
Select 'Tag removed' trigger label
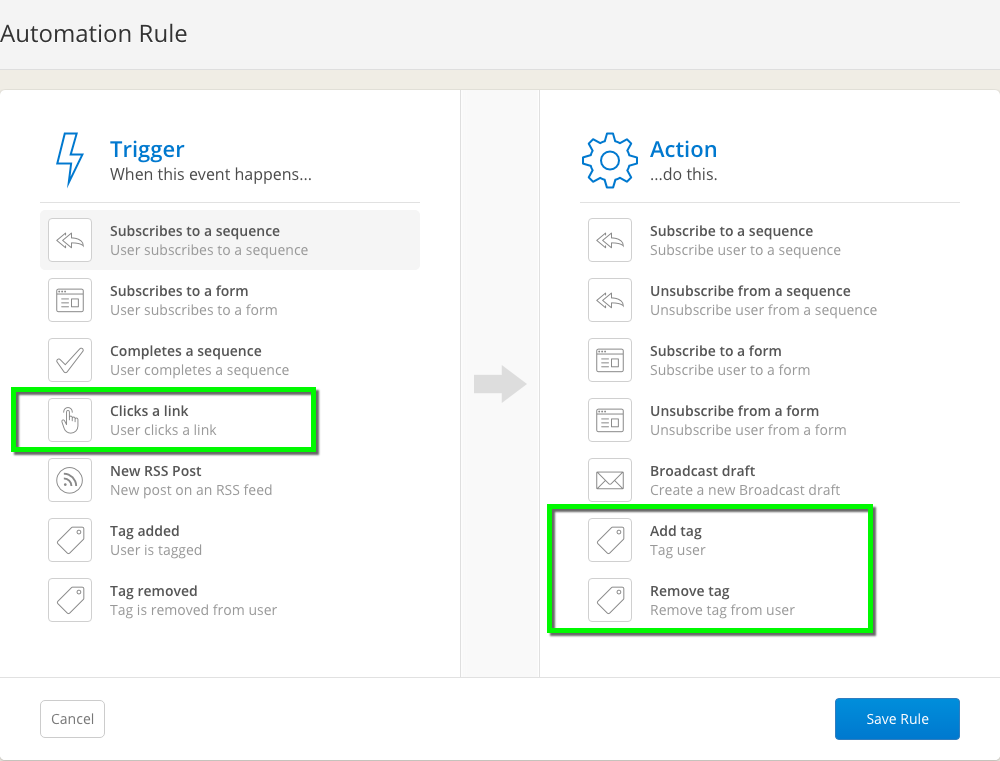click(x=154, y=591)
